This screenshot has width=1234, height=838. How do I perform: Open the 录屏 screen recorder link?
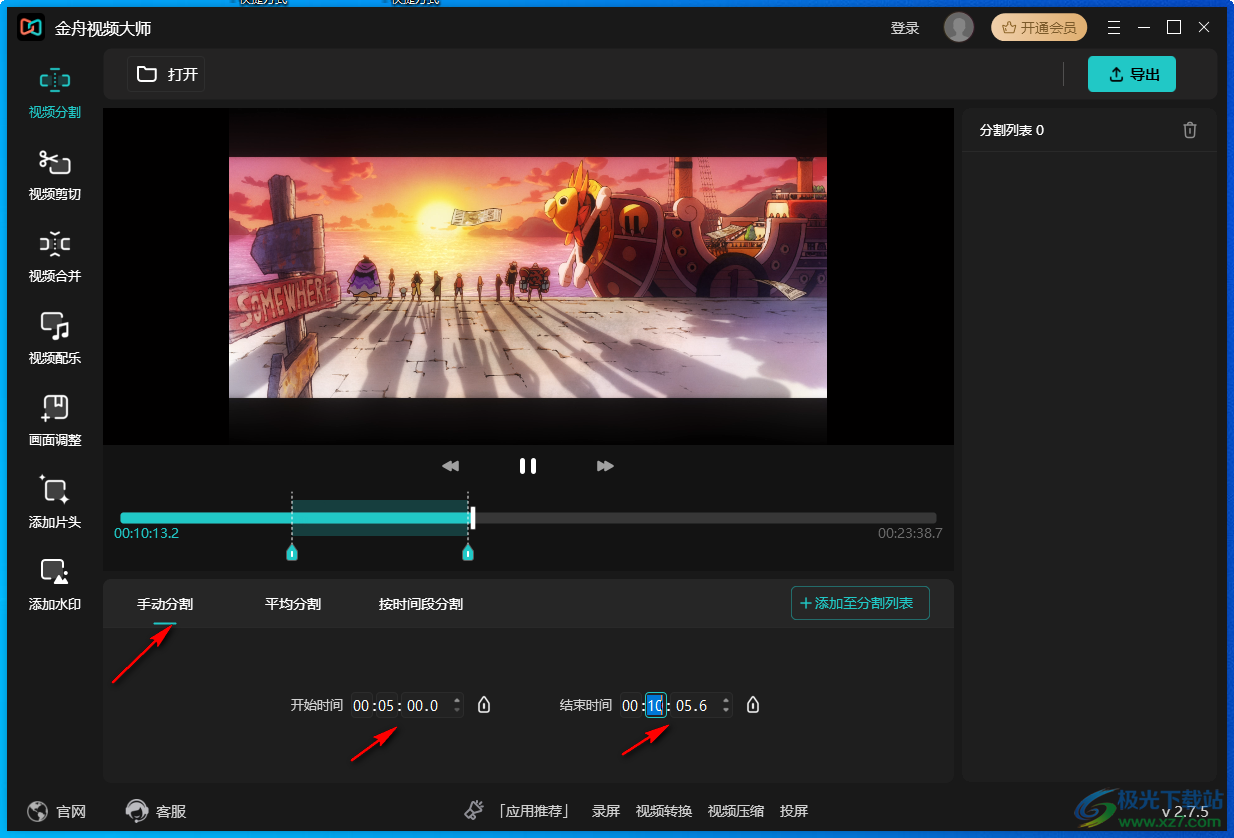(606, 811)
